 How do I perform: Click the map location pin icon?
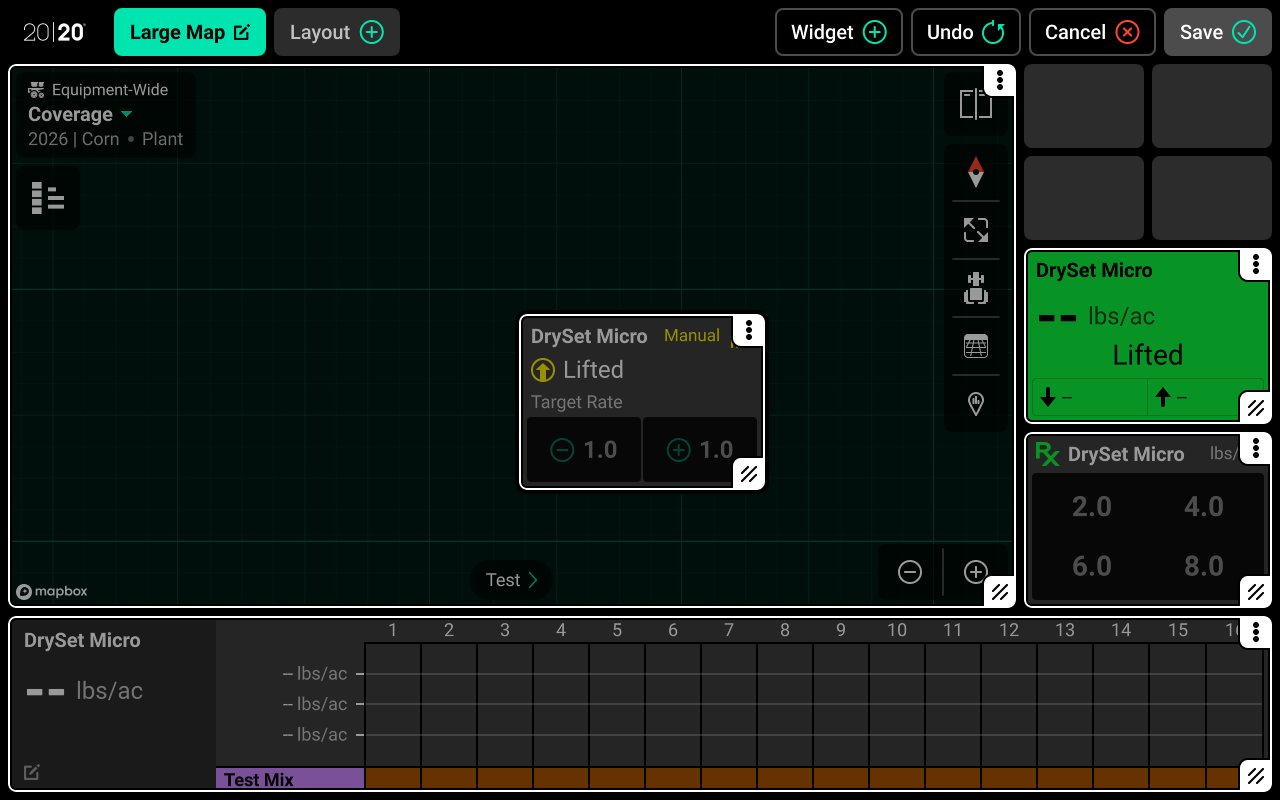click(975, 403)
